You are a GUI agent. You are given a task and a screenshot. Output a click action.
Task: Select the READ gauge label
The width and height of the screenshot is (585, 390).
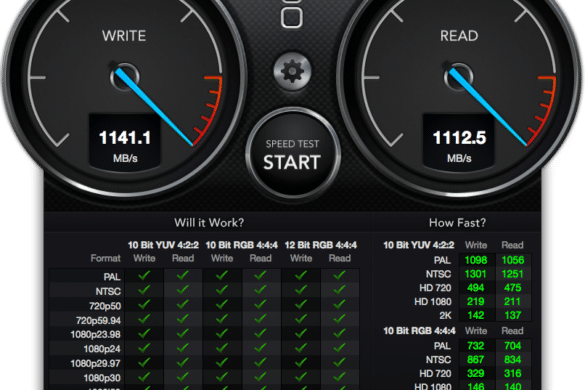point(459,36)
